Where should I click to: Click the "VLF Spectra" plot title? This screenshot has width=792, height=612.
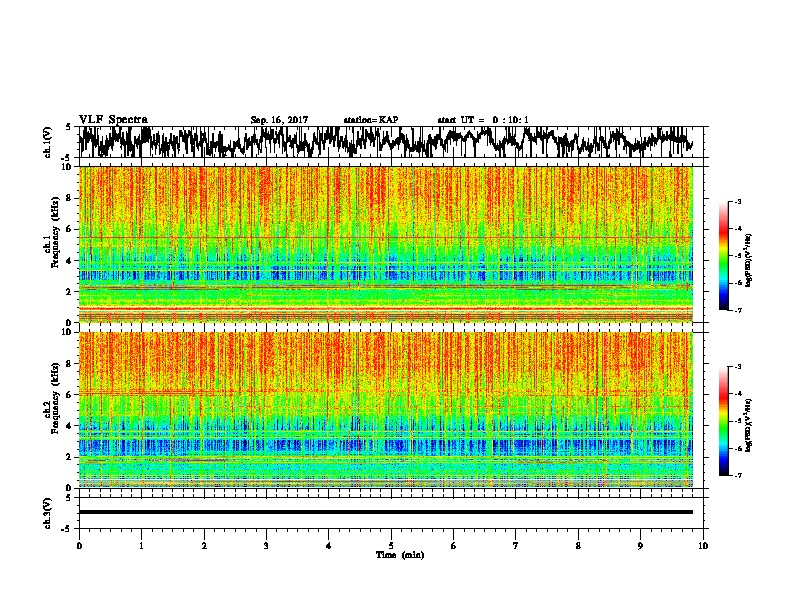(x=113, y=120)
